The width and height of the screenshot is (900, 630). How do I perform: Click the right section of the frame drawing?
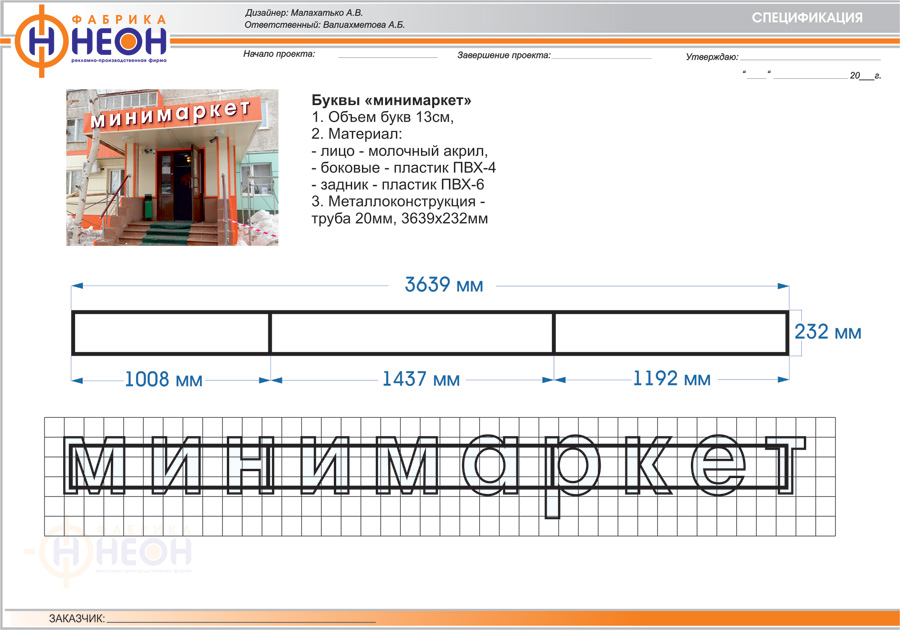670,333
